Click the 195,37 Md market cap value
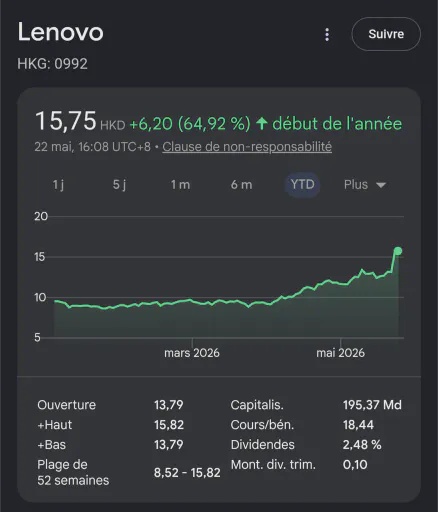Image resolution: width=438 pixels, height=512 pixels. click(372, 405)
